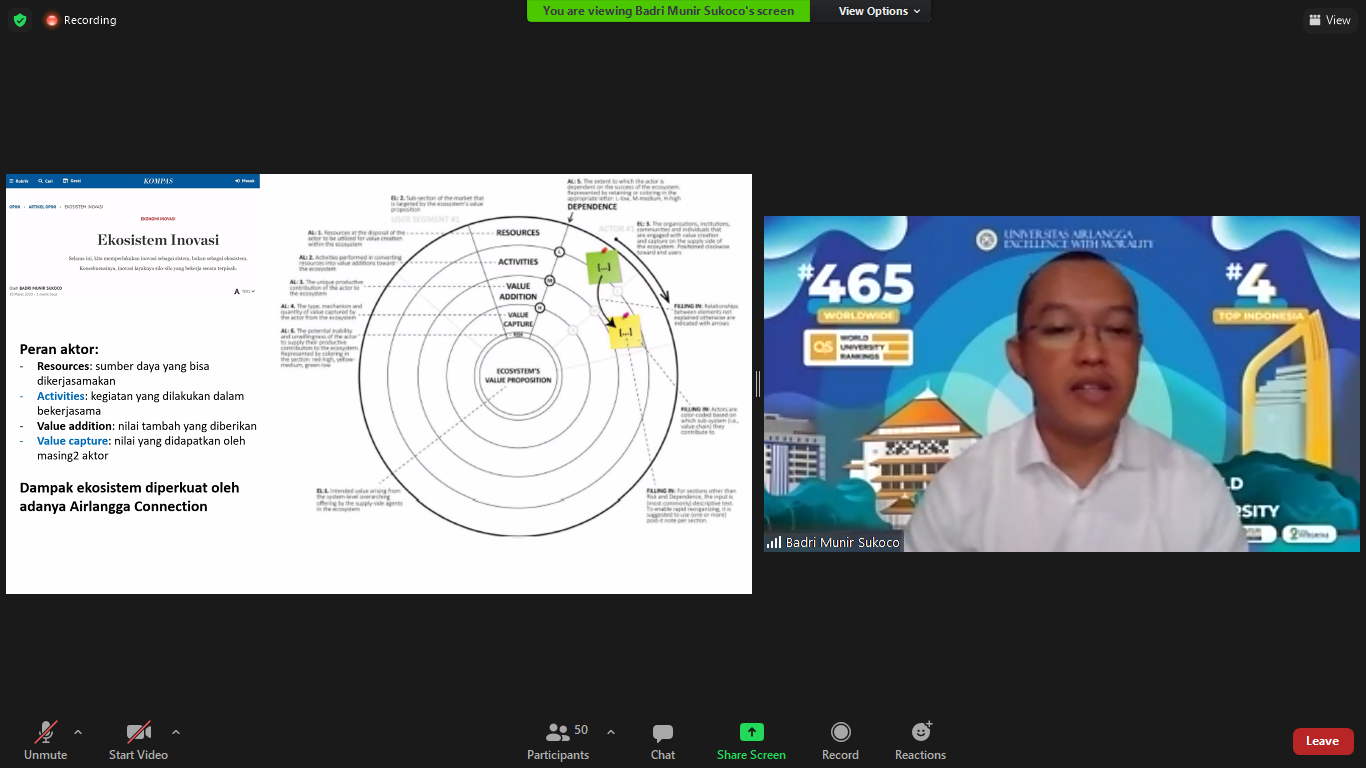The height and width of the screenshot is (768, 1366).
Task: Unmute the microphone
Action: [45, 741]
